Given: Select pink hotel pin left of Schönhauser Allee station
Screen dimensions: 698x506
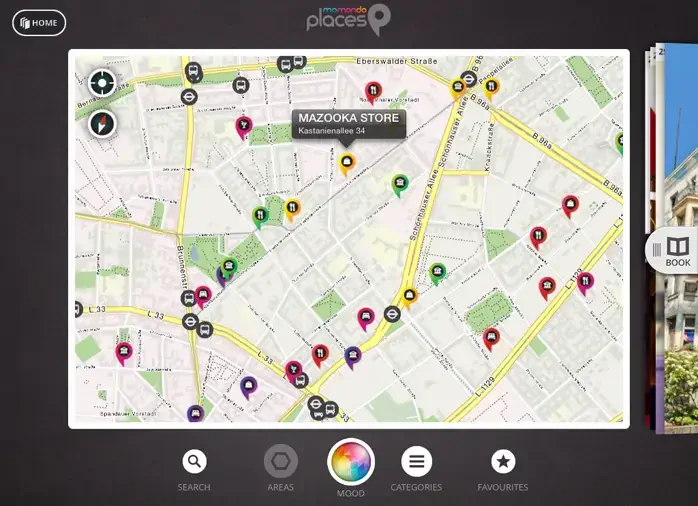Looking at the screenshot, I should tap(366, 319).
